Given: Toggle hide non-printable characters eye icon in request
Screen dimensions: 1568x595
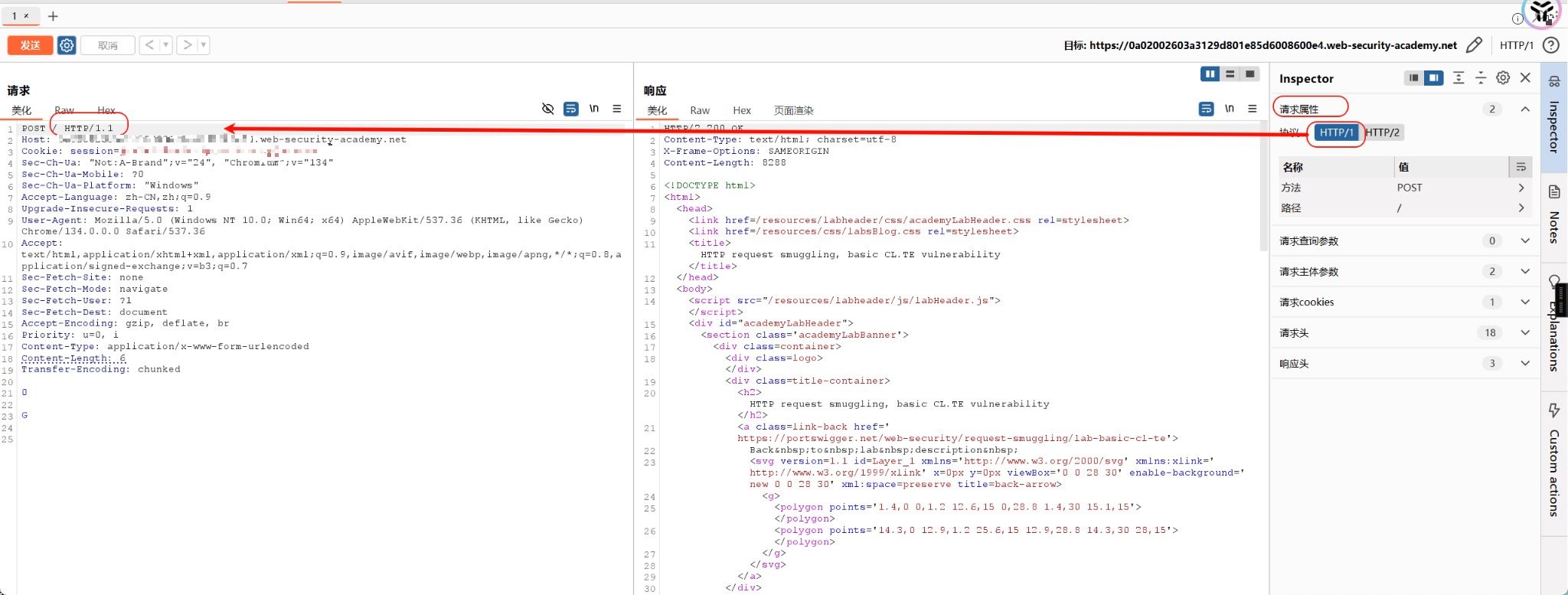Looking at the screenshot, I should click(x=547, y=109).
